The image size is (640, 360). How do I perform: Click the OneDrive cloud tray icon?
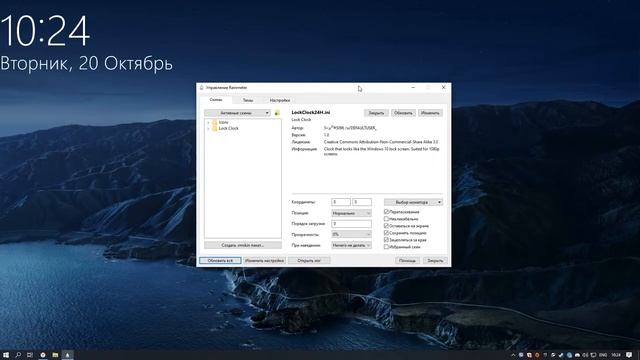point(578,355)
